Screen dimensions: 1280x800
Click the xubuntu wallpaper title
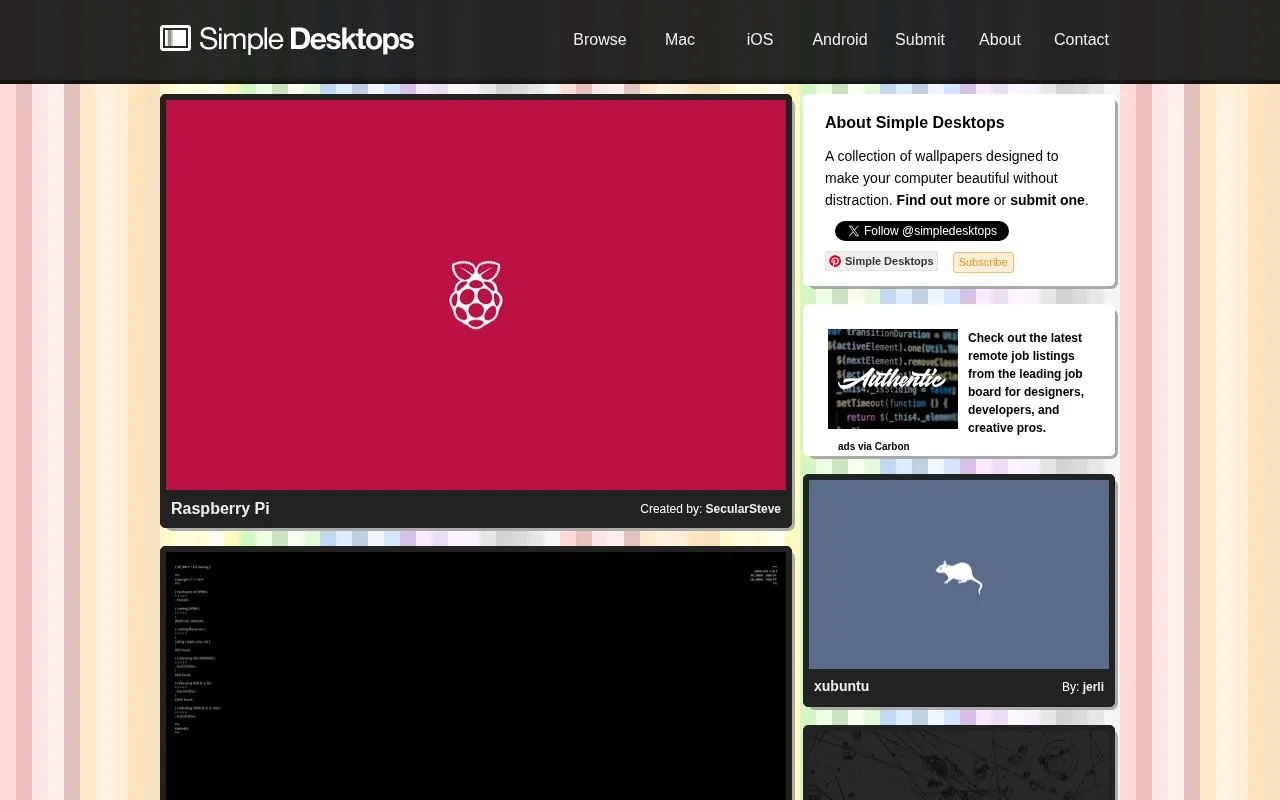tap(841, 686)
